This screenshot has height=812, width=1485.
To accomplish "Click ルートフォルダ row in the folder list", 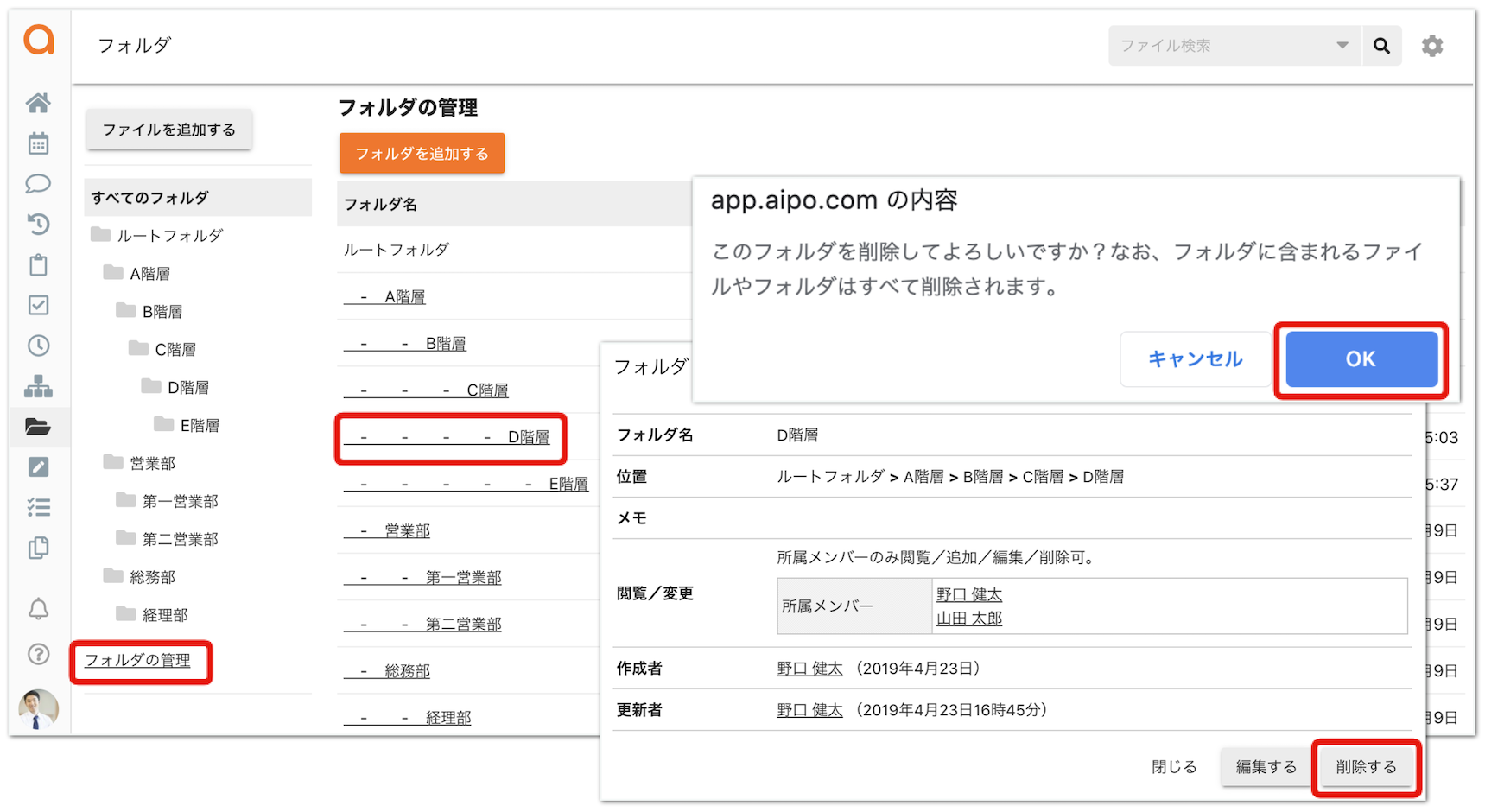I will [397, 250].
